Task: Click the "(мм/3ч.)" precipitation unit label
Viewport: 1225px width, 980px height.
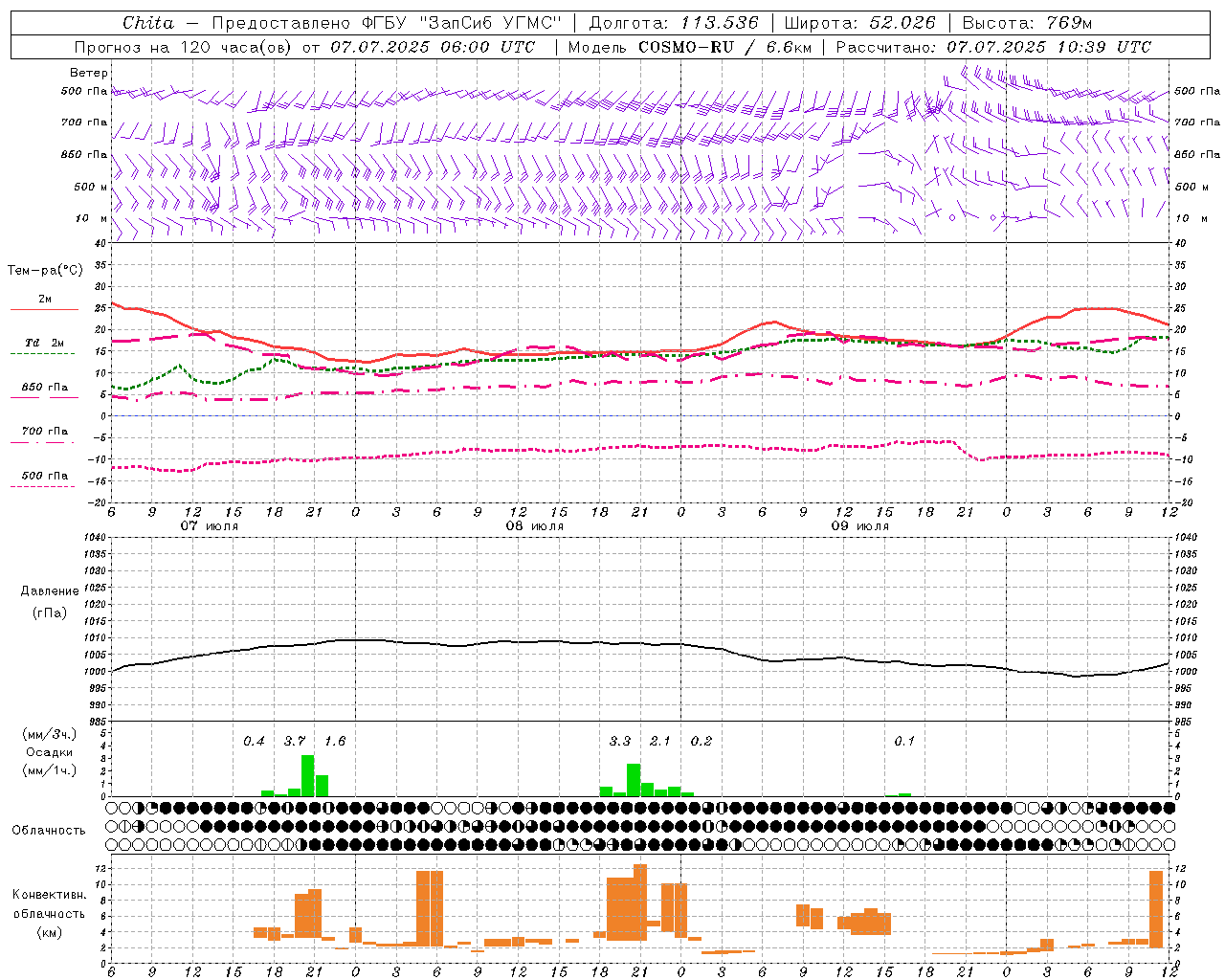Action: 50,734
